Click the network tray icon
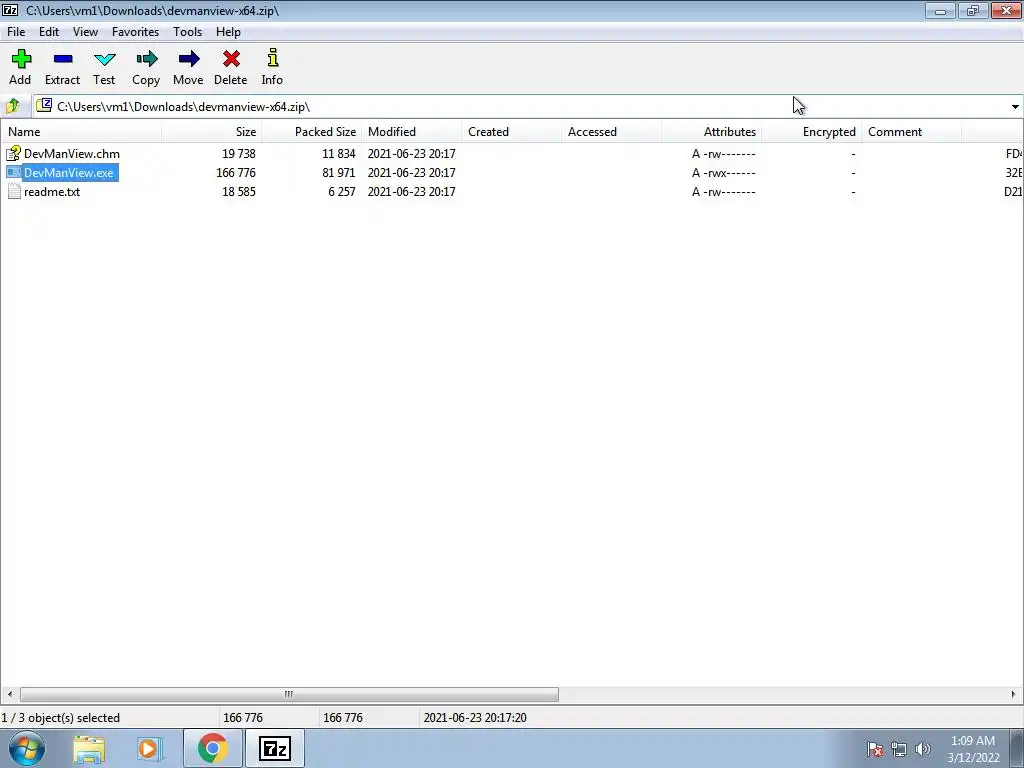1024x768 pixels. coord(899,749)
